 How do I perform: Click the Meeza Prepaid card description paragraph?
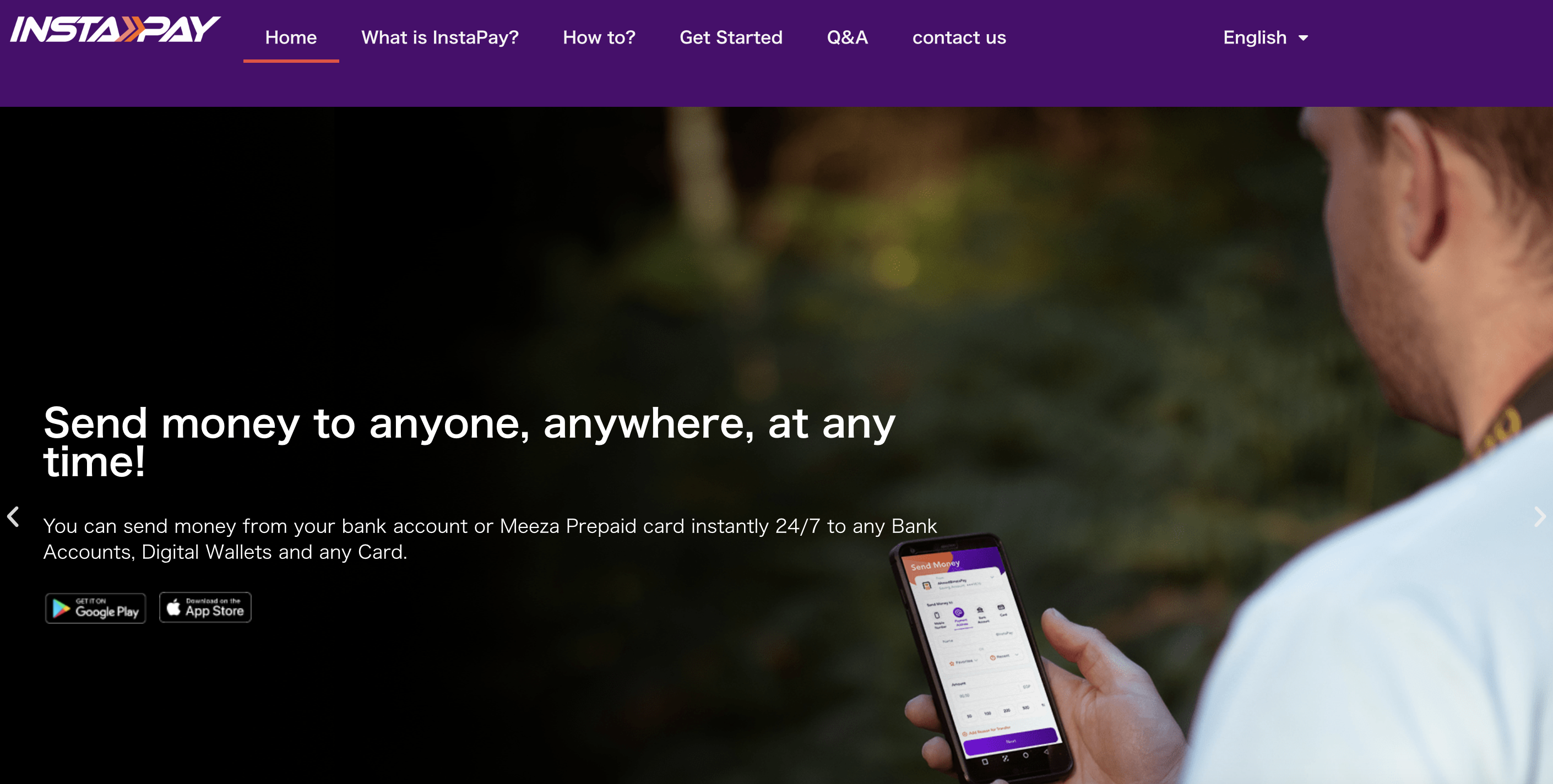(490, 539)
